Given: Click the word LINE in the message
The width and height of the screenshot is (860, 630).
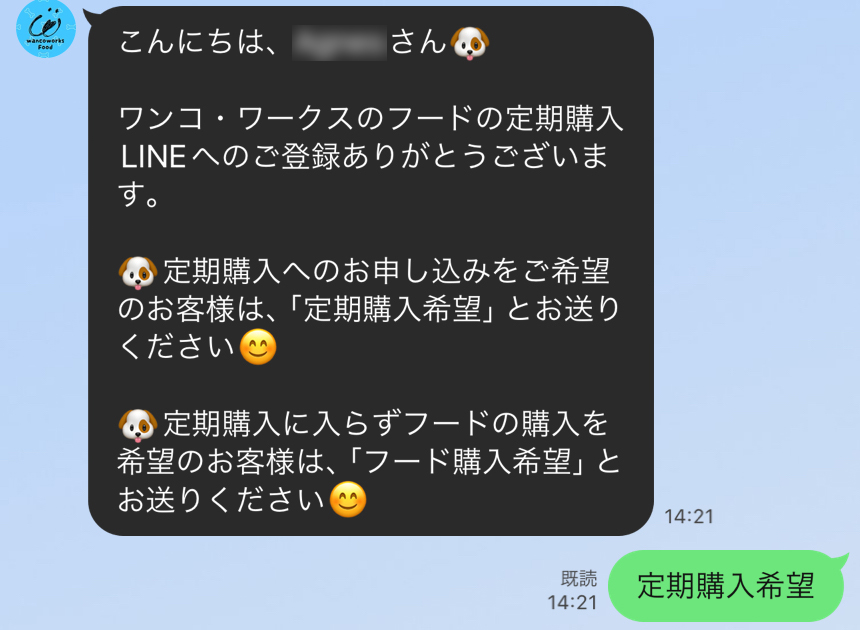Looking at the screenshot, I should coord(153,157).
